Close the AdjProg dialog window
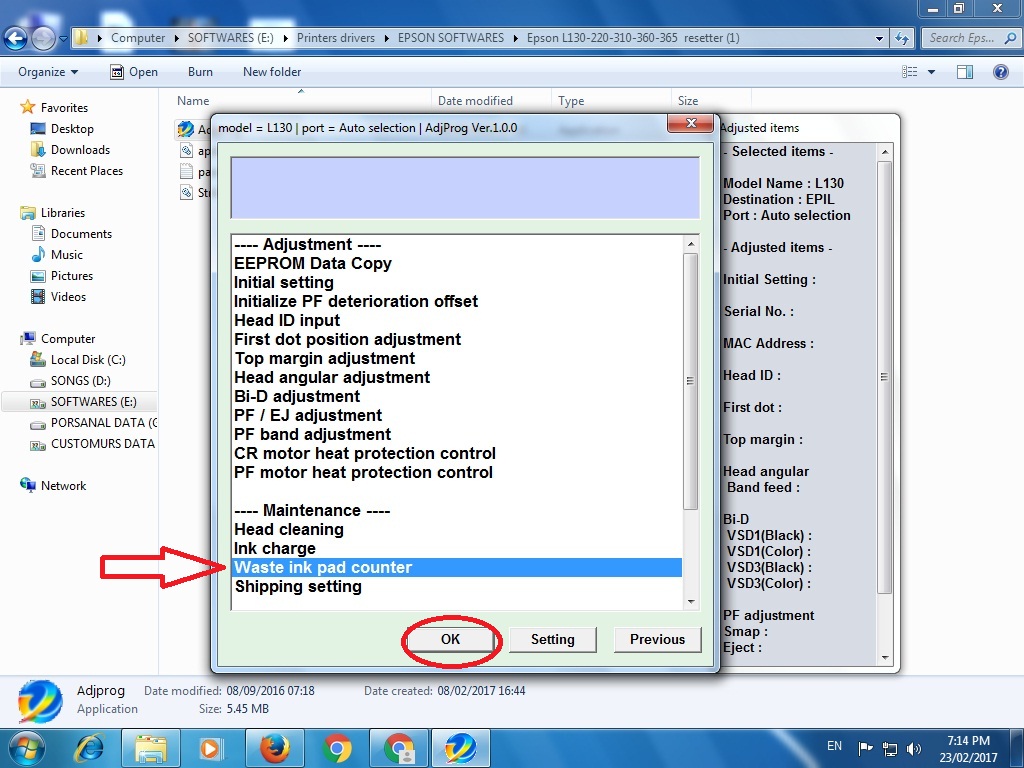1024x768 pixels. point(690,123)
